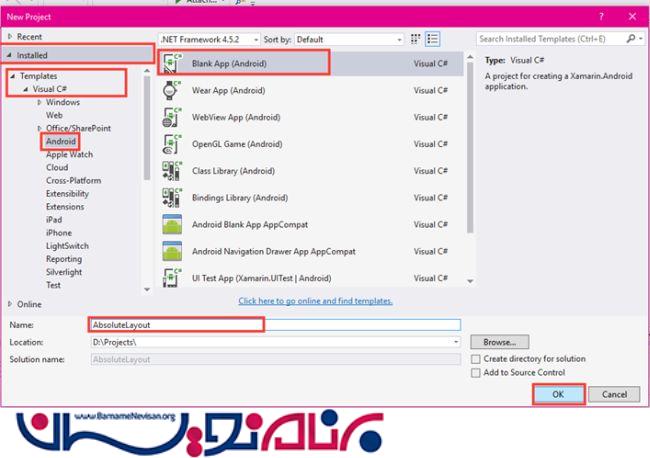The image size is (650, 458).
Task: Click the category tree scrollbar thumb
Action: coord(147,128)
